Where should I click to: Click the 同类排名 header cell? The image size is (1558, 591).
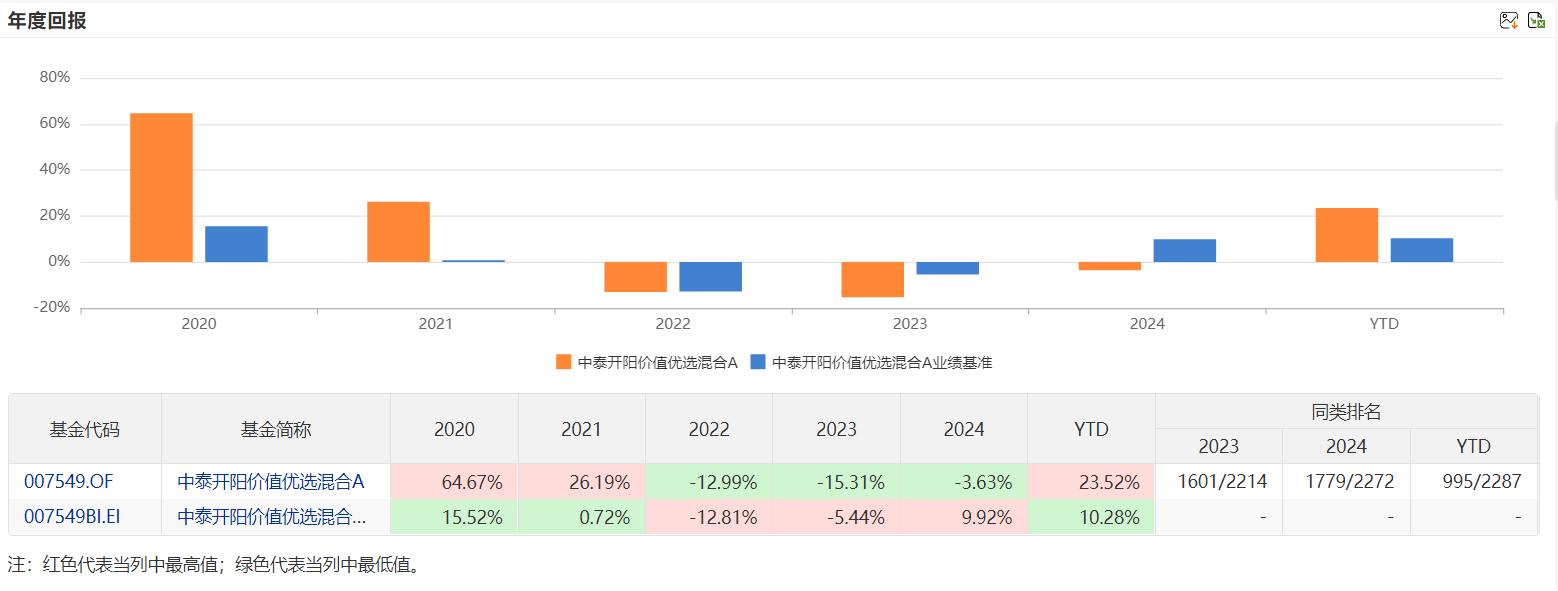[1346, 411]
